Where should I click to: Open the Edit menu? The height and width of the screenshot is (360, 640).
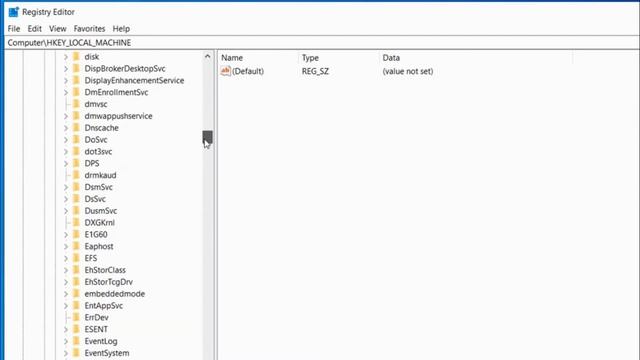click(34, 29)
